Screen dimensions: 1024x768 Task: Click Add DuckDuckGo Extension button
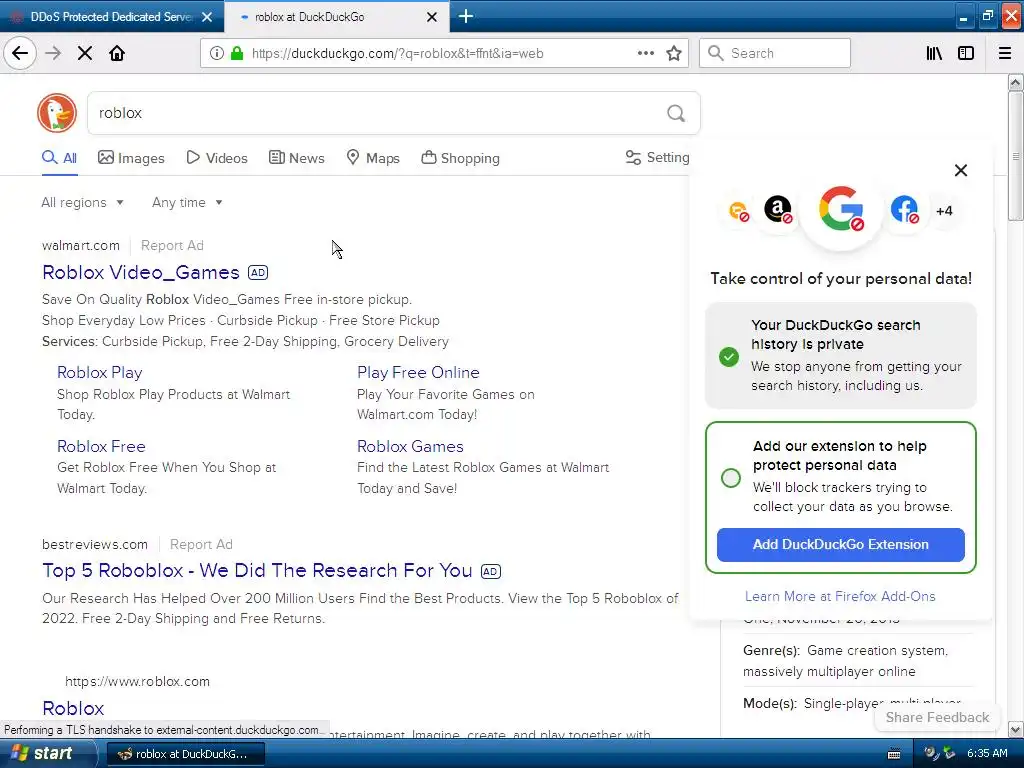point(840,545)
